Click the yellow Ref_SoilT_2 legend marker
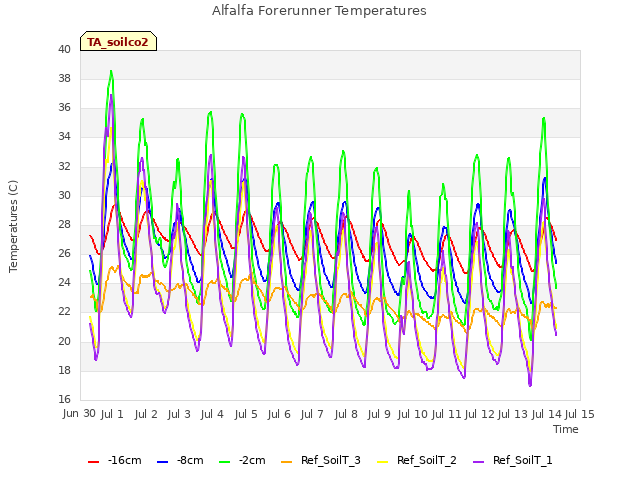Viewport: 640px width, 480px height. coord(382,462)
